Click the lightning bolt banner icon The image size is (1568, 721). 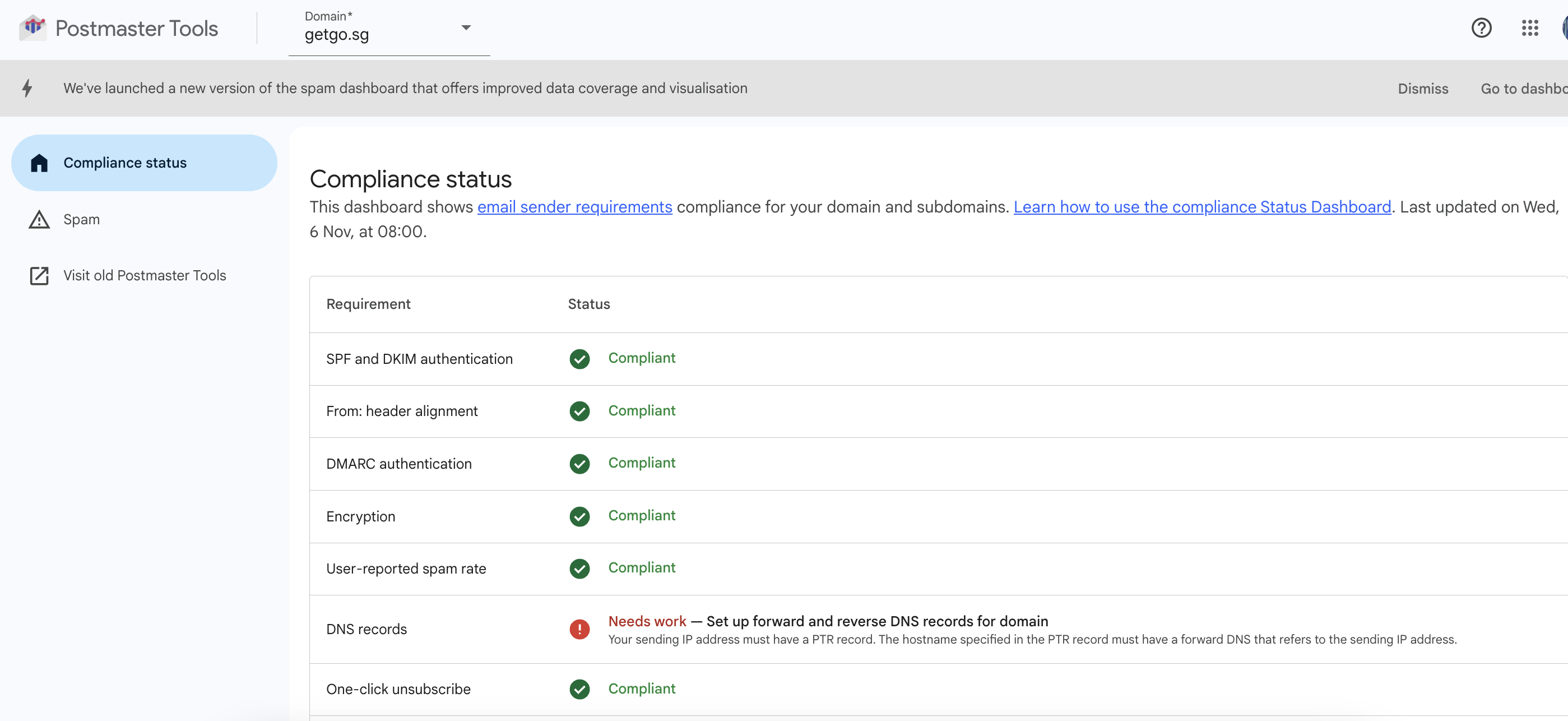[27, 88]
